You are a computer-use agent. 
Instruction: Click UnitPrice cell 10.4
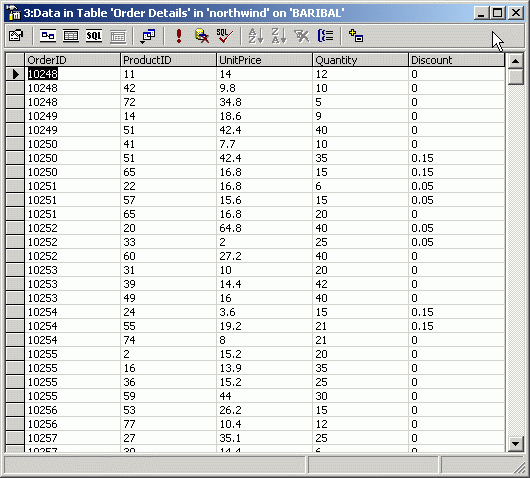pos(264,424)
